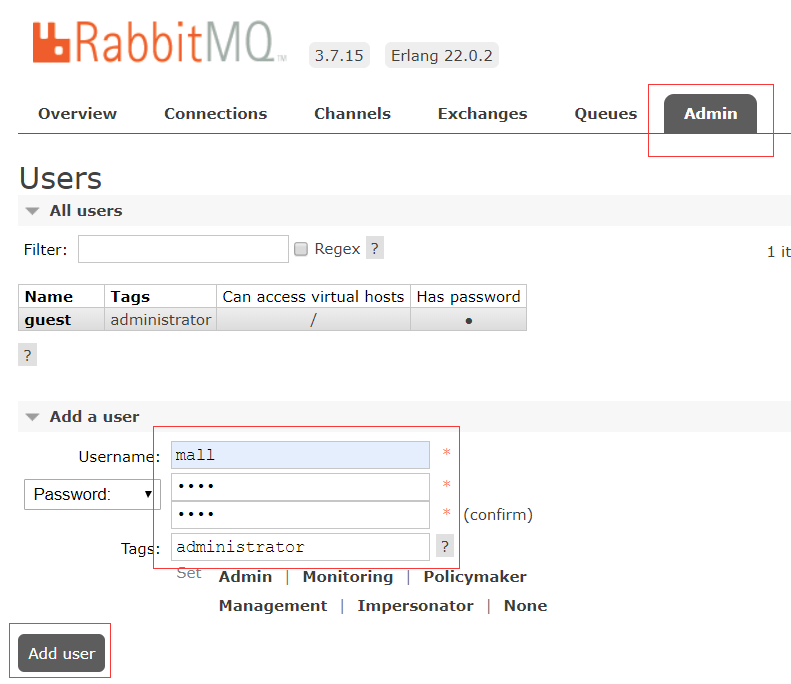This screenshot has height=684, width=791.
Task: Click the confirm password field
Action: (300, 515)
